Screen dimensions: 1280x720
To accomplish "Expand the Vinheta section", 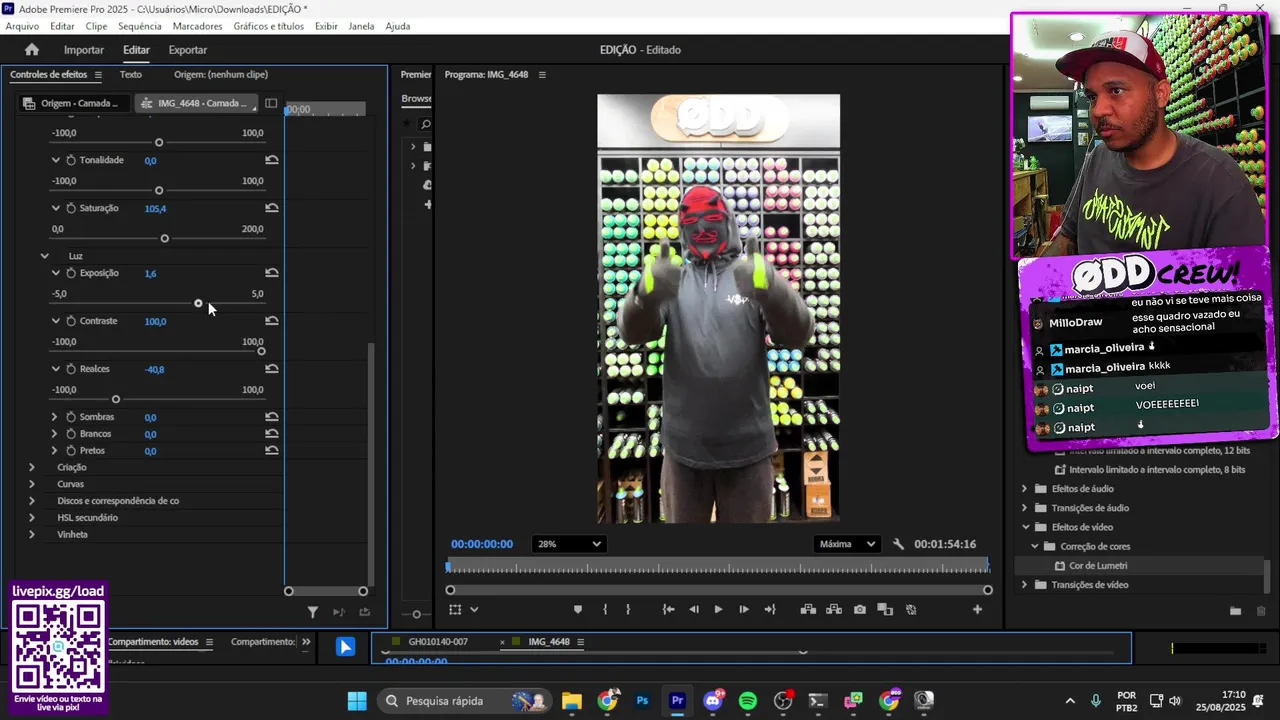I will coord(32,535).
